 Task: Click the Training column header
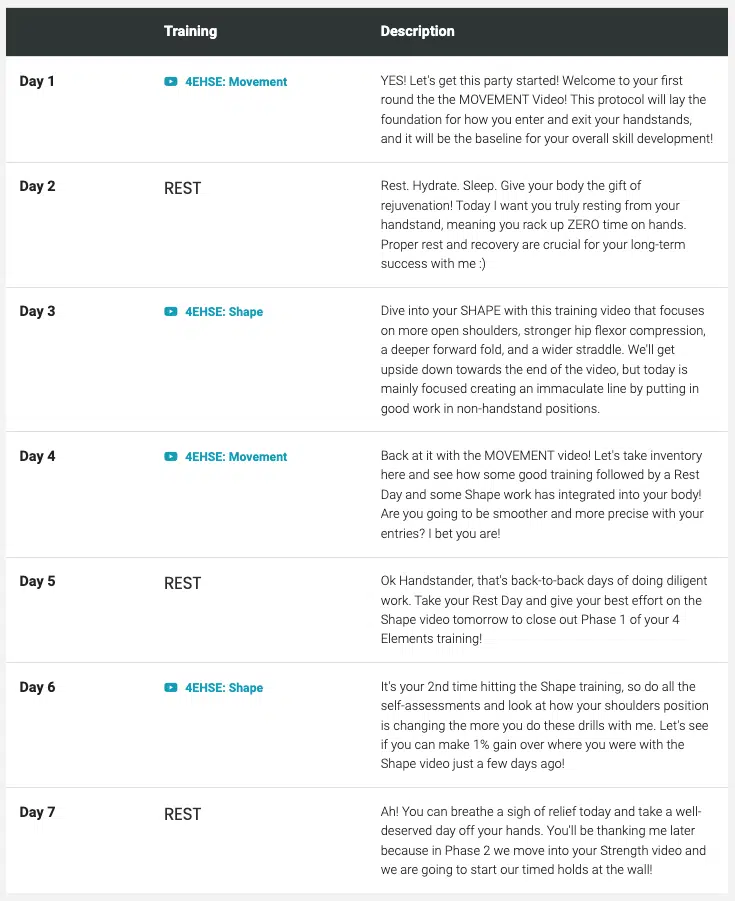(x=190, y=31)
